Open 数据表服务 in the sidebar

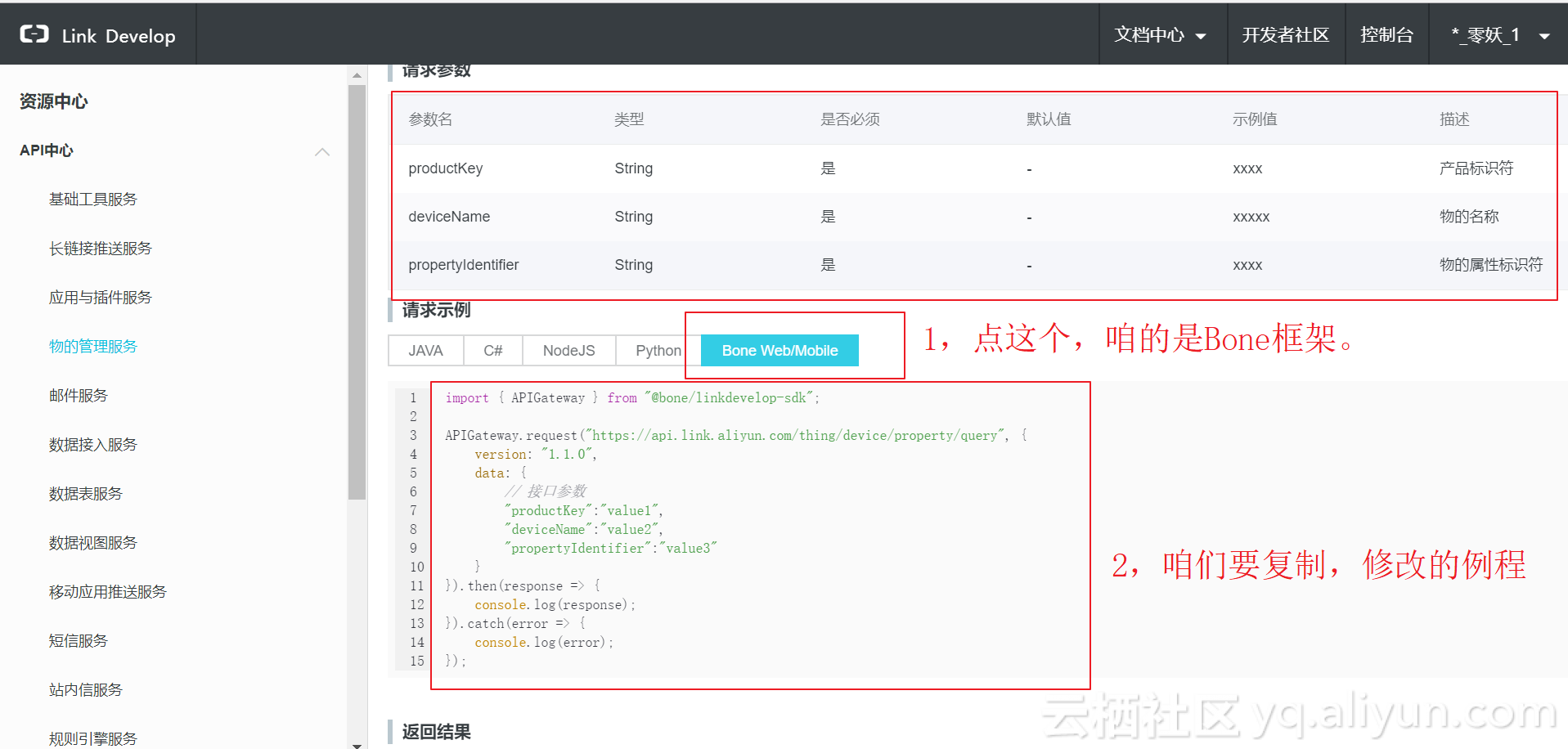click(x=86, y=494)
